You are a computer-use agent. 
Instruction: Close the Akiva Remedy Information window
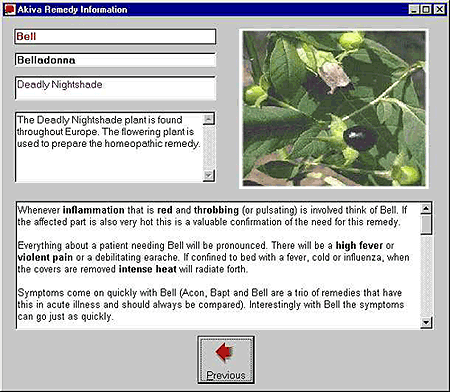[440, 9]
